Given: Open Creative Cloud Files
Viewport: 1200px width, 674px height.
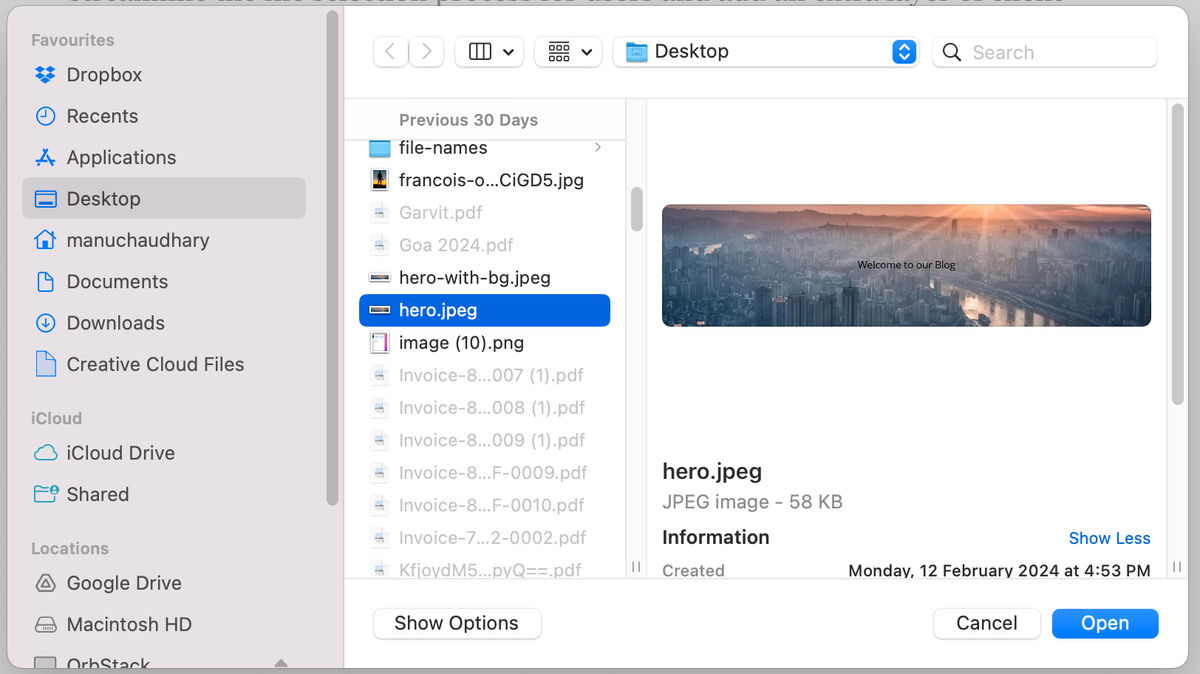Looking at the screenshot, I should 155,364.
